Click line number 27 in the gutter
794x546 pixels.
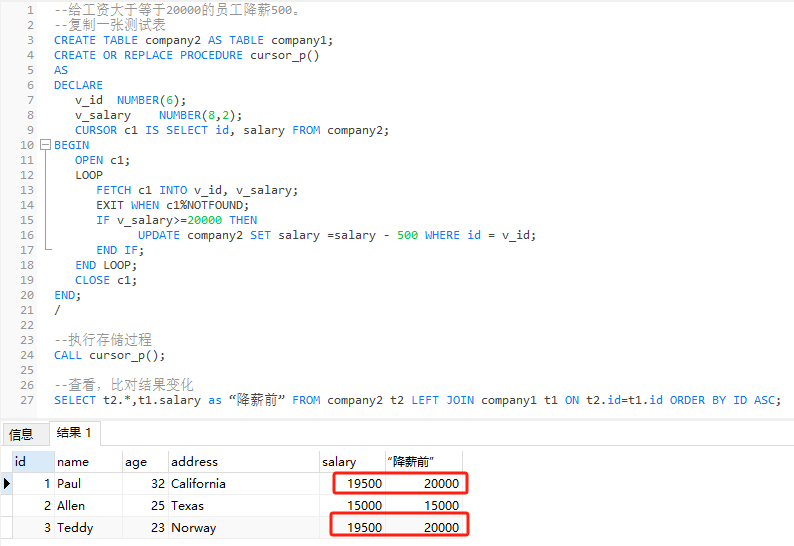[27, 400]
